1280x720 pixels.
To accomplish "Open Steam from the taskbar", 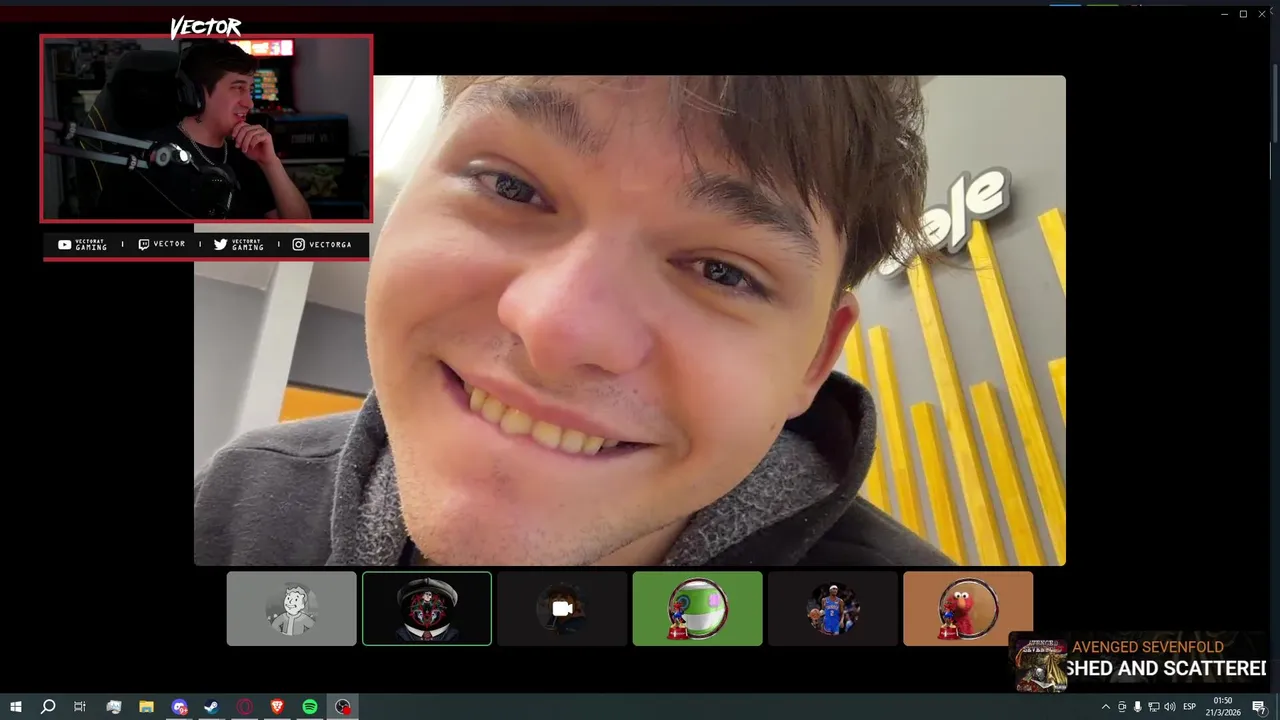I will [x=212, y=707].
